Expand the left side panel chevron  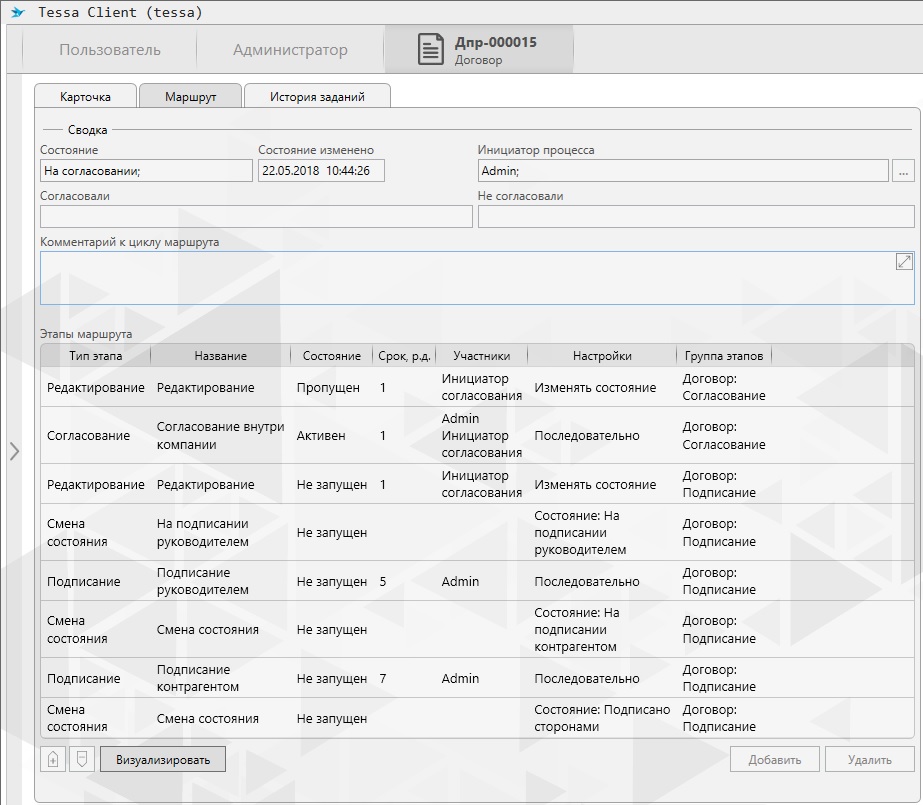pos(14,452)
